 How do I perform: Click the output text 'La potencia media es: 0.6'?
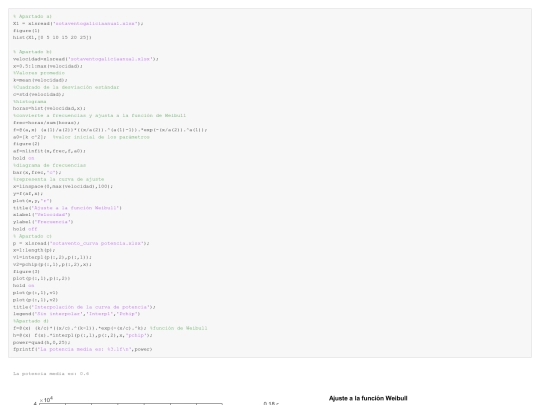(51, 374)
